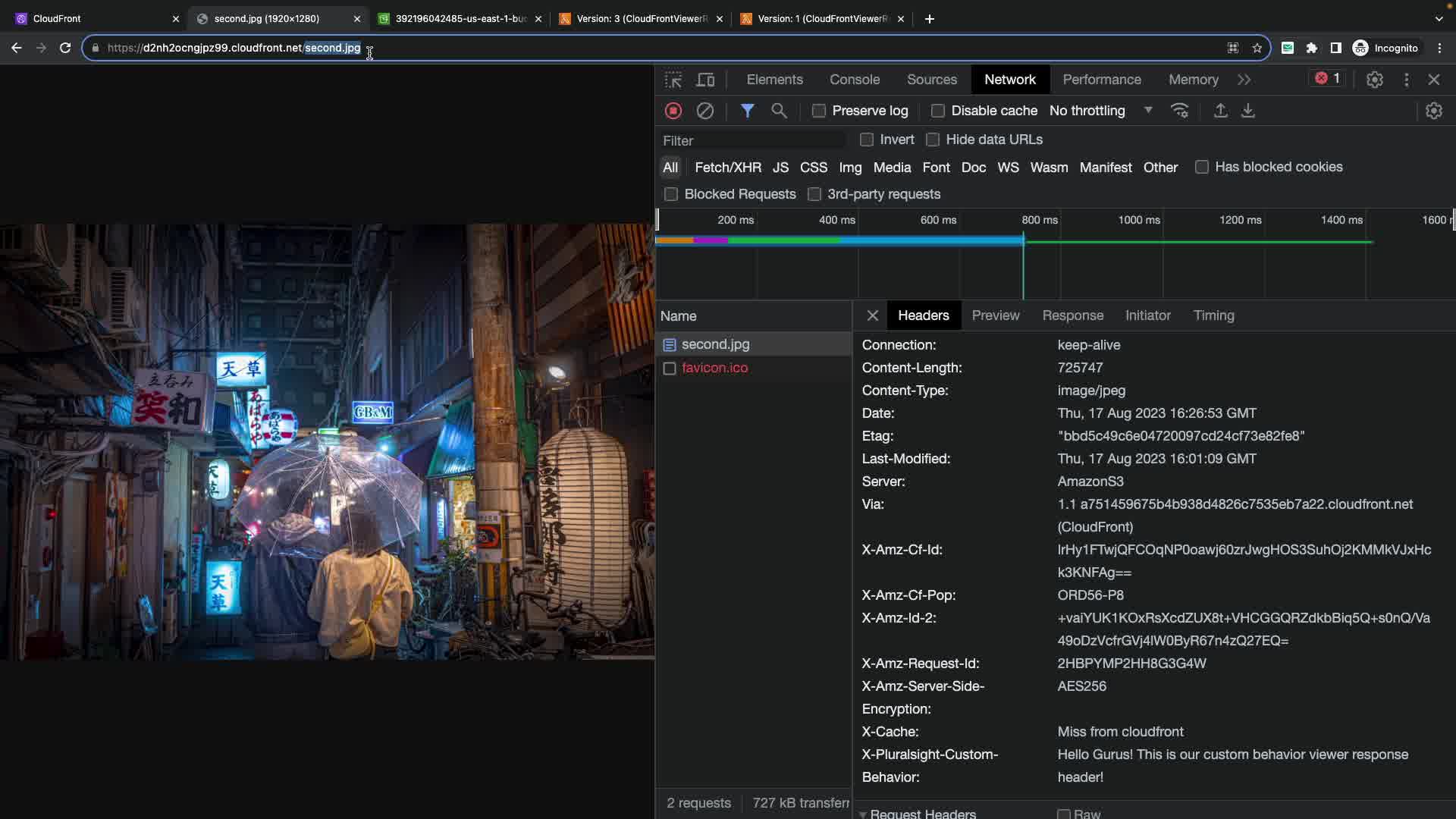Click Export HAR download icon
This screenshot has height=819, width=1456.
point(1247,111)
